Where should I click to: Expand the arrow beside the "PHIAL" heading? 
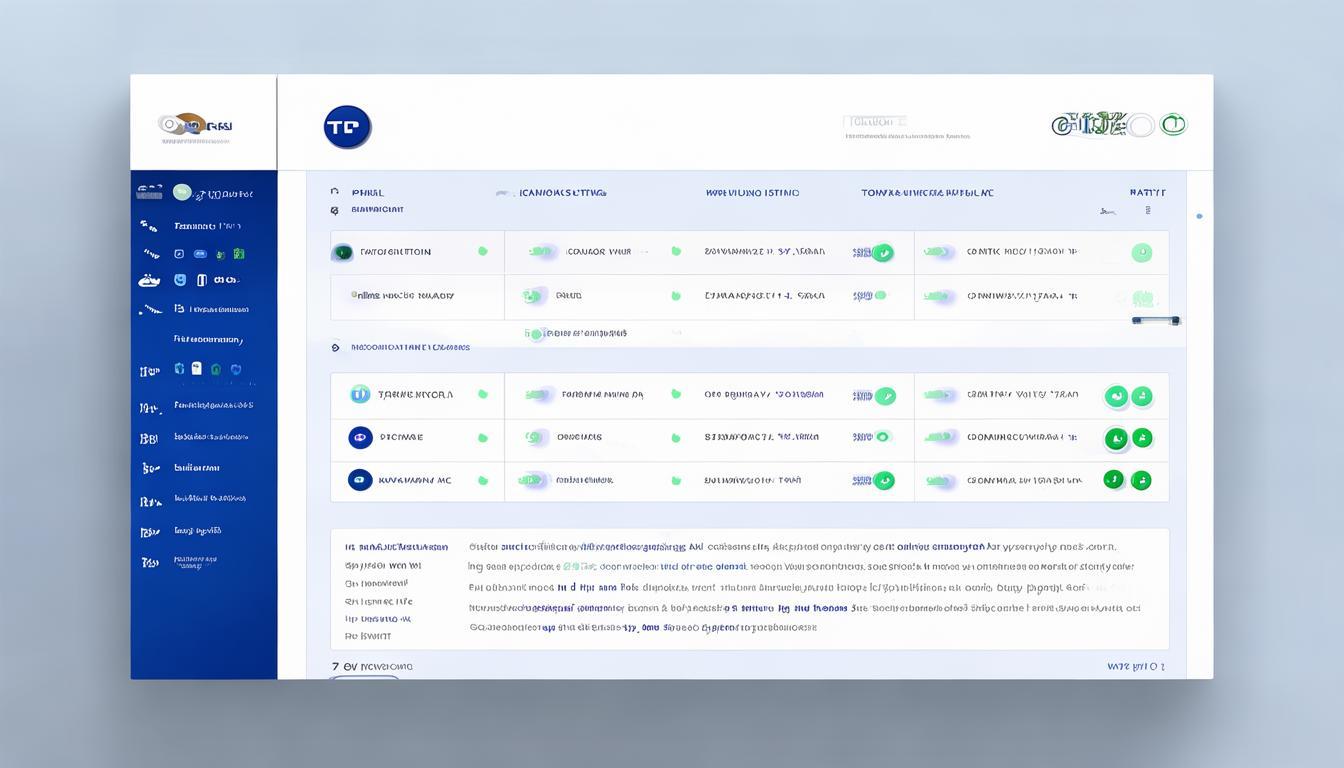(x=334, y=192)
